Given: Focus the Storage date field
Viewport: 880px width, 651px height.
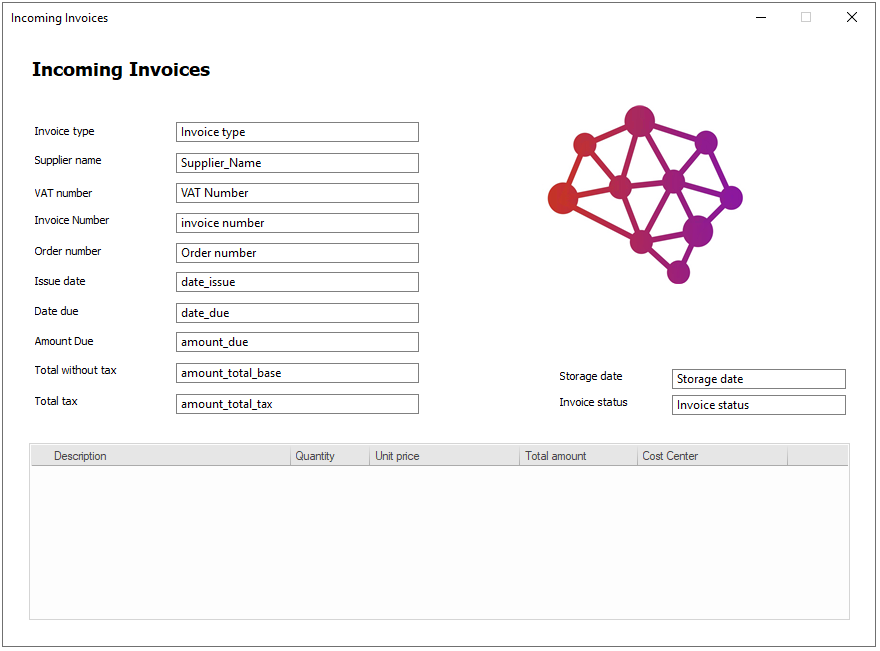Looking at the screenshot, I should [758, 379].
